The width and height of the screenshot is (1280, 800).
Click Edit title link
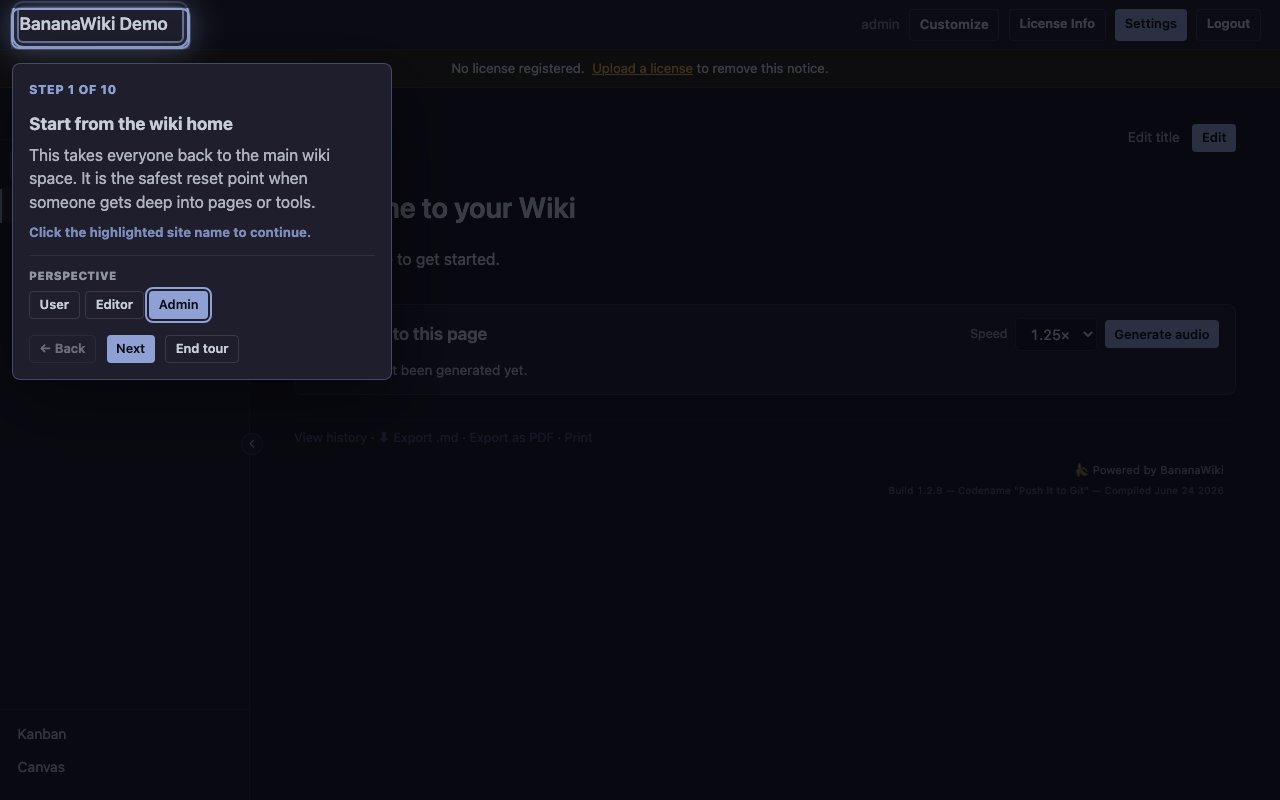[x=1153, y=138]
